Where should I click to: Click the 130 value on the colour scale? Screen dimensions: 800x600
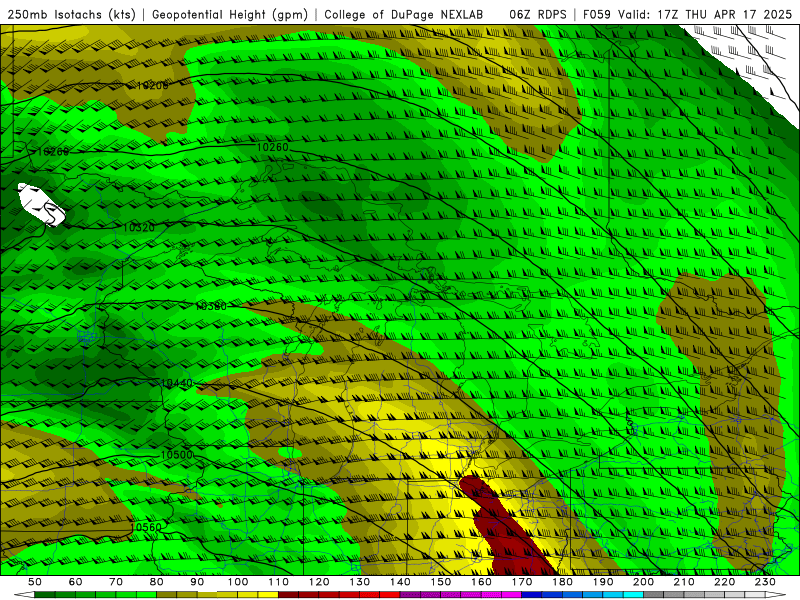coord(360,582)
